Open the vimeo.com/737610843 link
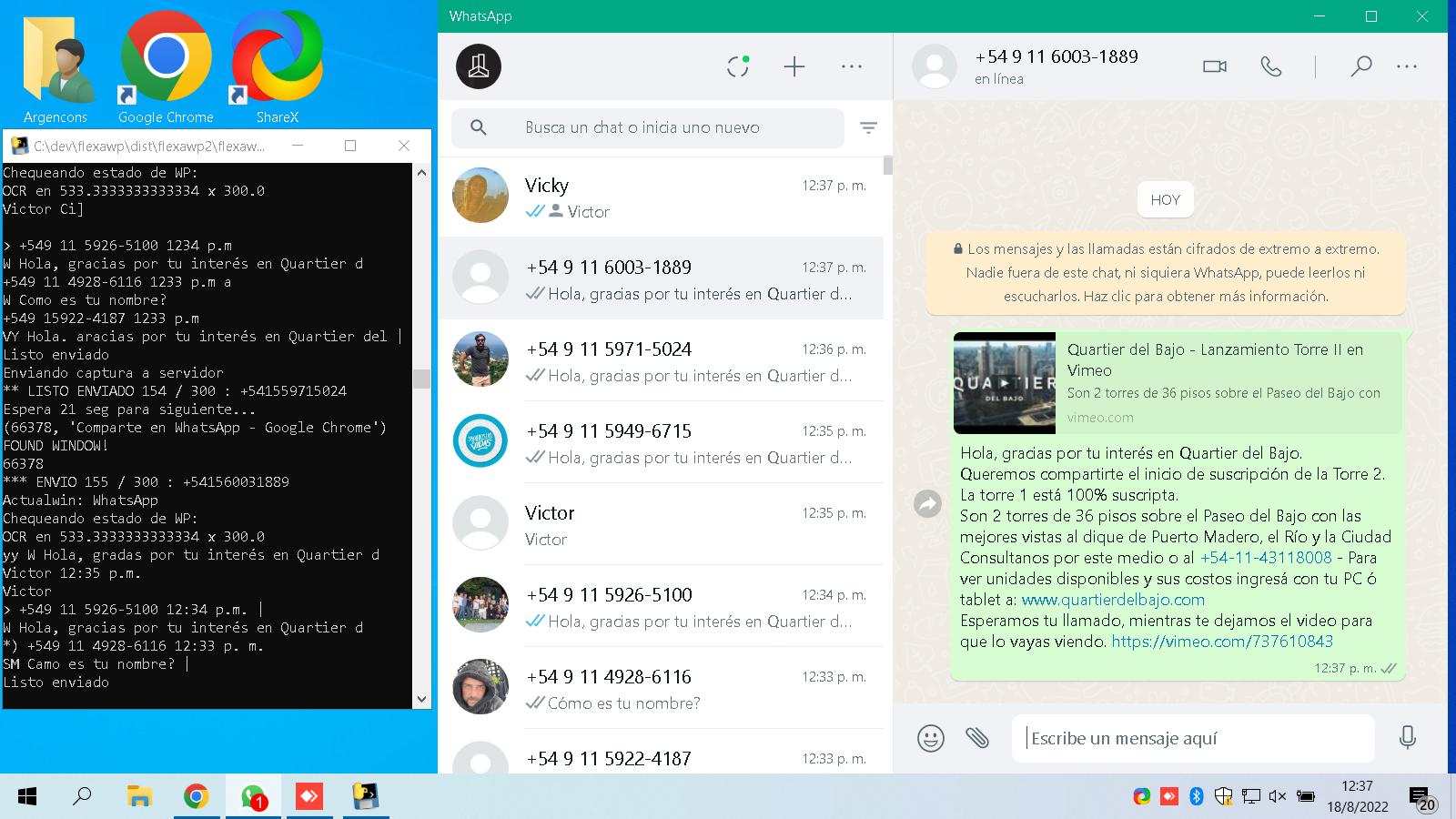Viewport: 1456px width, 819px height. pyautogui.click(x=1222, y=642)
